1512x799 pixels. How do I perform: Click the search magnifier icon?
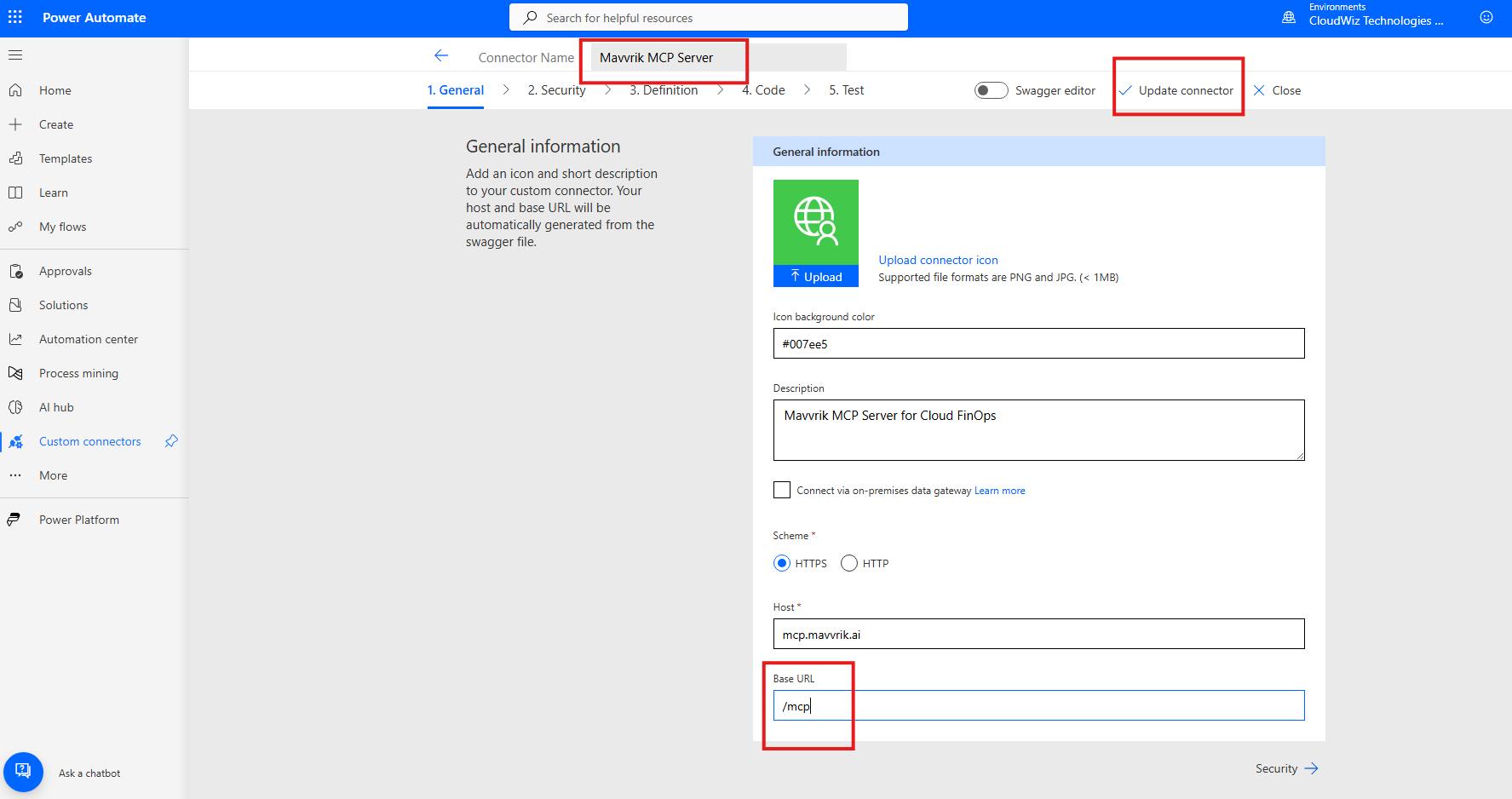tap(531, 17)
